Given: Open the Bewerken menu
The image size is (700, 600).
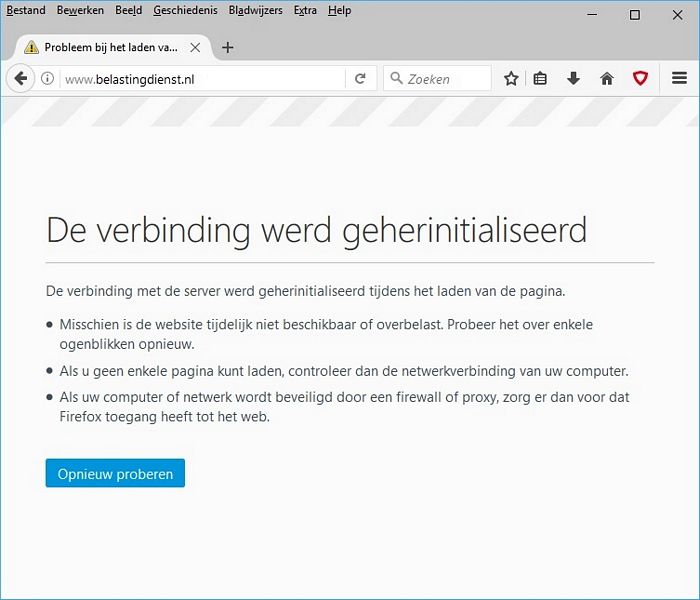Looking at the screenshot, I should (80, 11).
